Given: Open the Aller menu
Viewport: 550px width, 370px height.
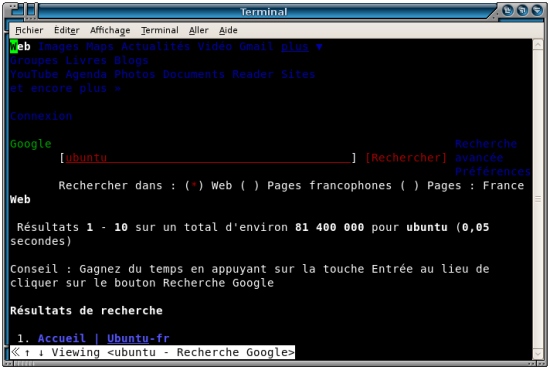Looking at the screenshot, I should click(199, 30).
